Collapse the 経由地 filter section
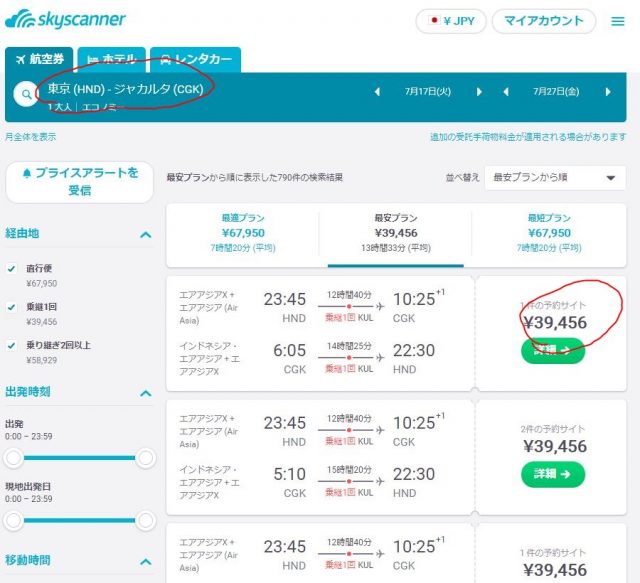The image size is (640, 583). click(x=146, y=234)
